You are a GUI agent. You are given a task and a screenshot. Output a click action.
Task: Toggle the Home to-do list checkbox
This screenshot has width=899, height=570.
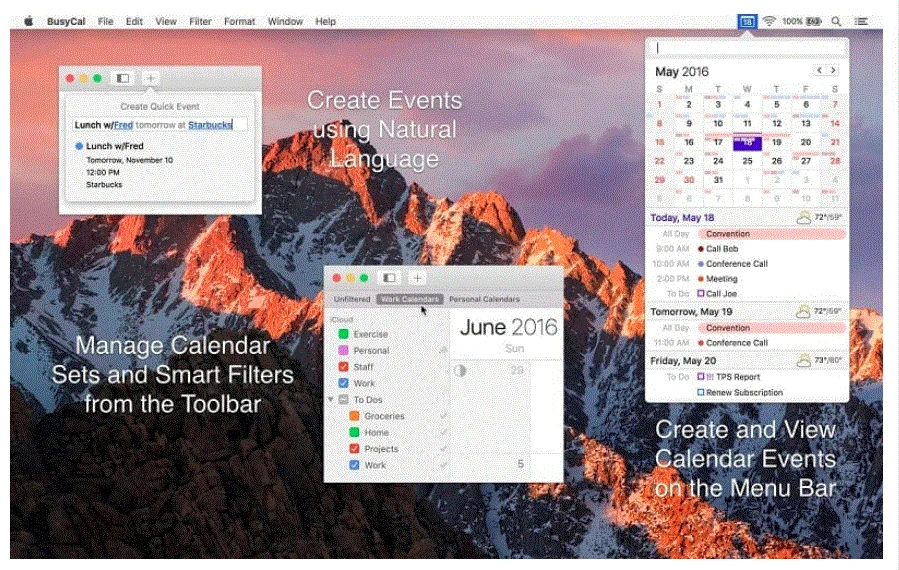[354, 432]
